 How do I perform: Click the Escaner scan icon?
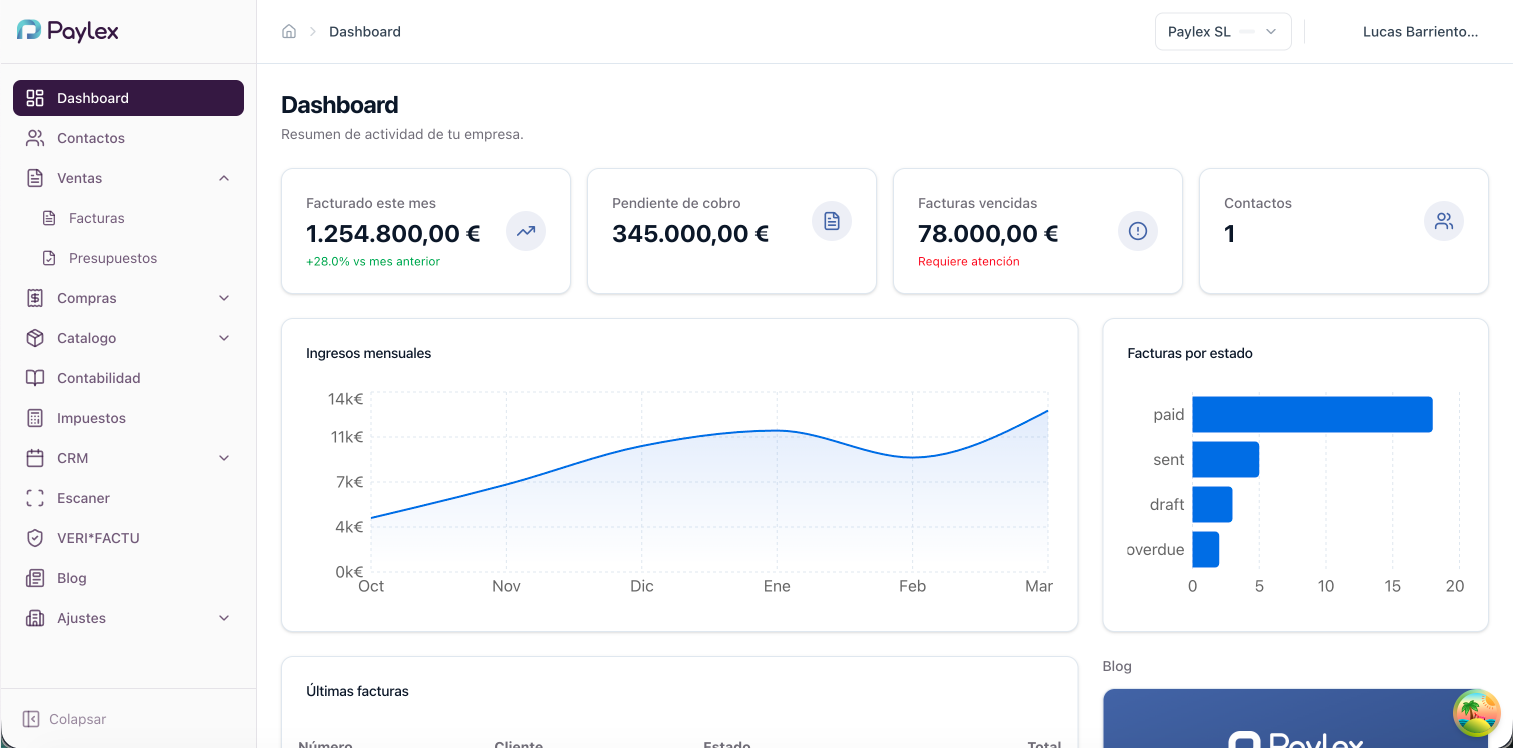(34, 497)
